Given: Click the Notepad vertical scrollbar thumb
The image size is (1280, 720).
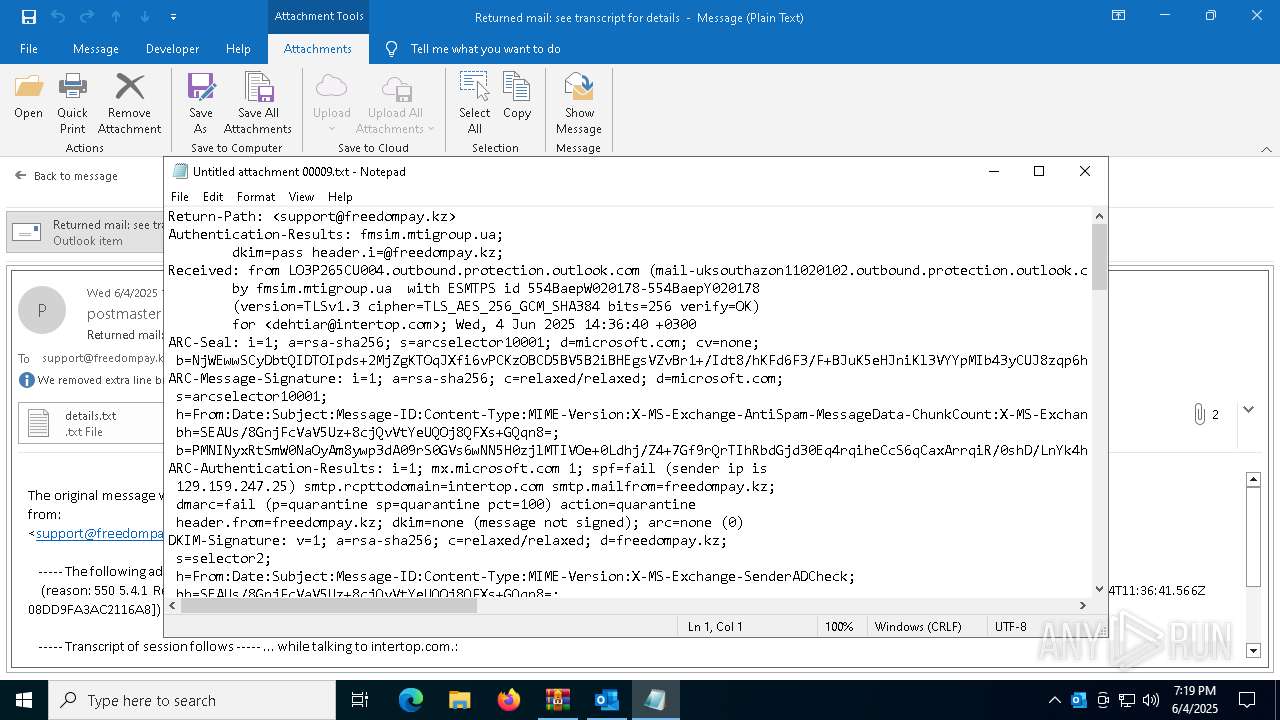Looking at the screenshot, I should [1100, 257].
